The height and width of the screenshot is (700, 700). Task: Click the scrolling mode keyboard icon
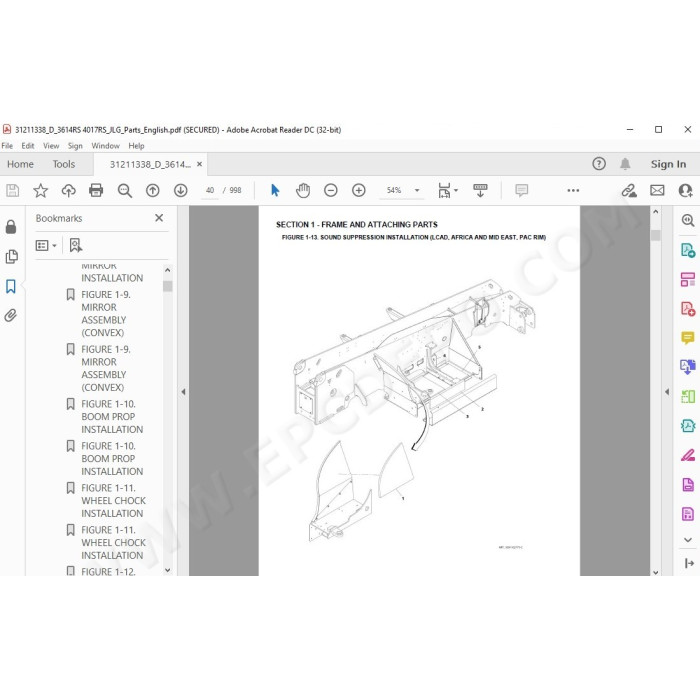tap(480, 191)
